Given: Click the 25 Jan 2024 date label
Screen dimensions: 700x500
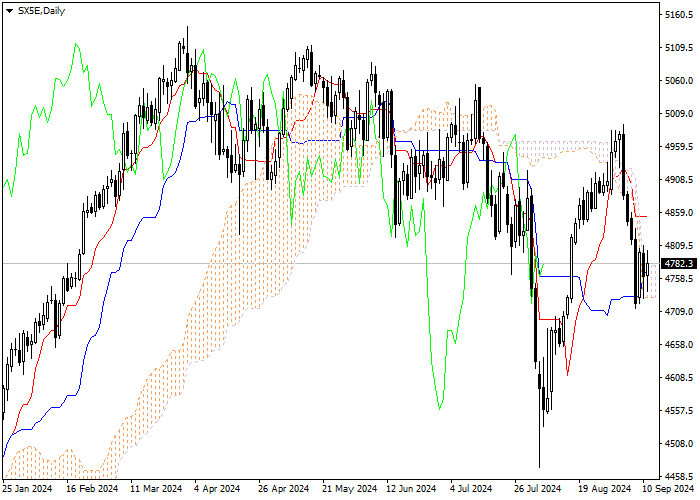Looking at the screenshot, I should tap(28, 489).
